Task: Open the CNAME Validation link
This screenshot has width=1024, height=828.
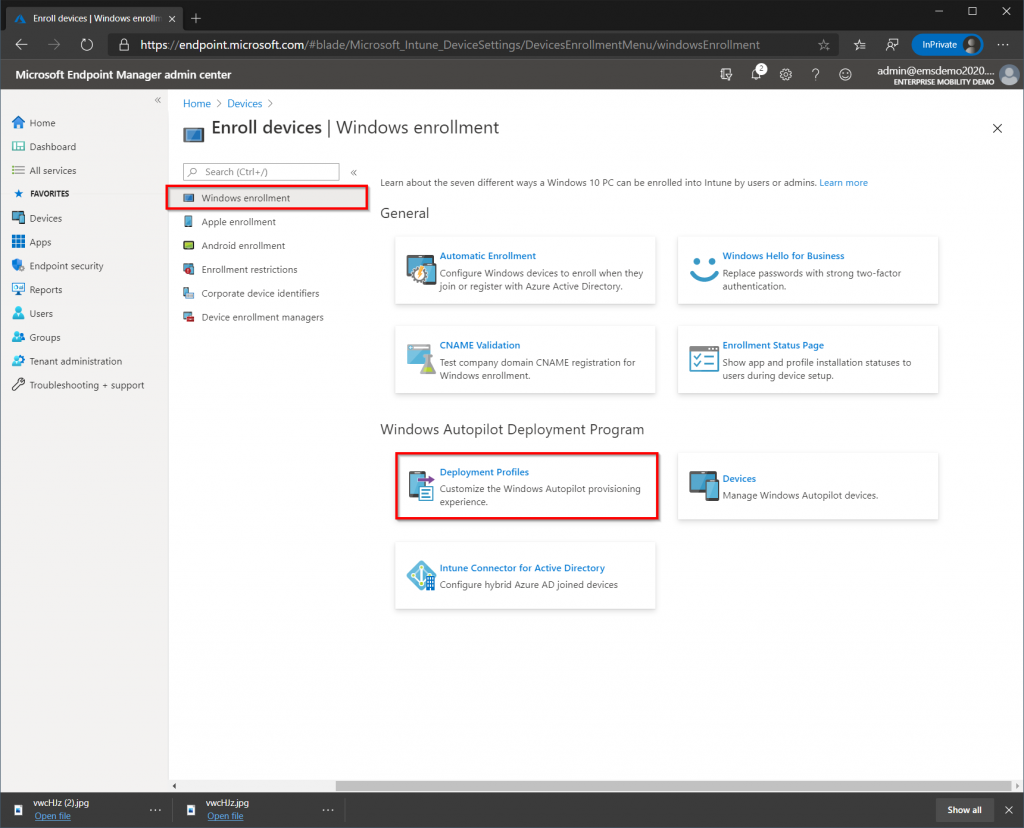Action: 479,345
